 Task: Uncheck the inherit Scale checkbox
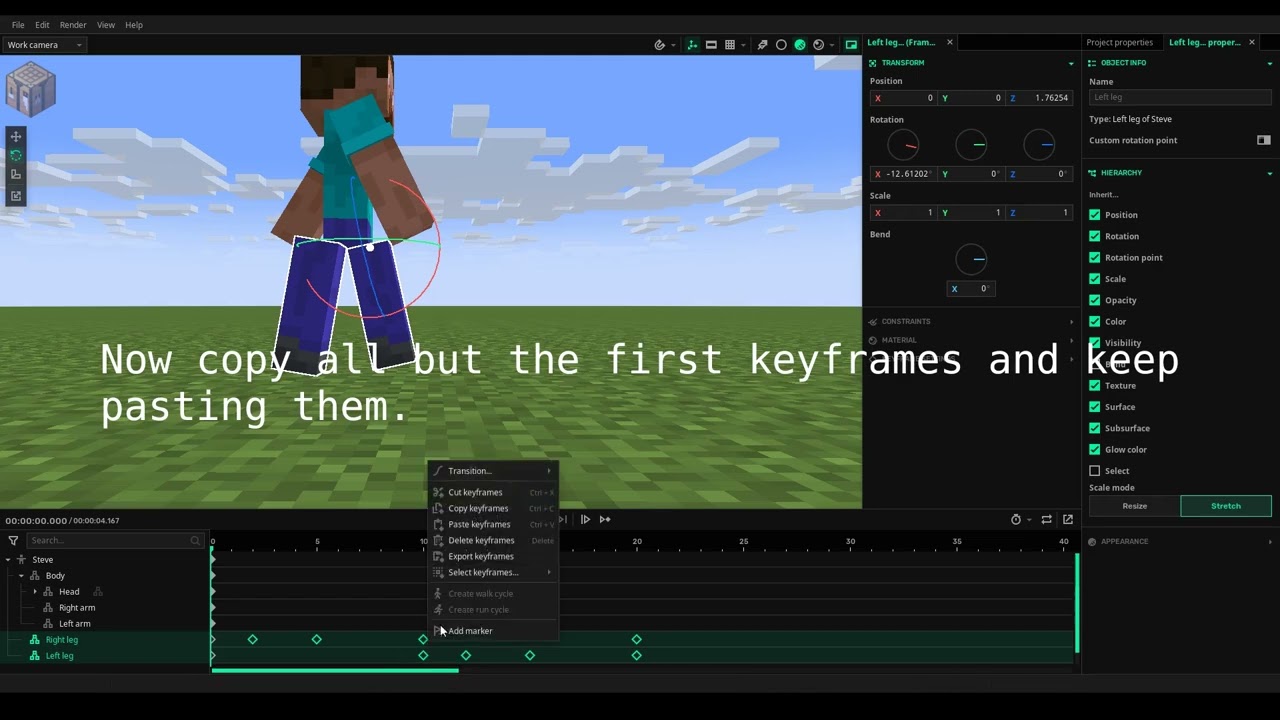pos(1094,279)
